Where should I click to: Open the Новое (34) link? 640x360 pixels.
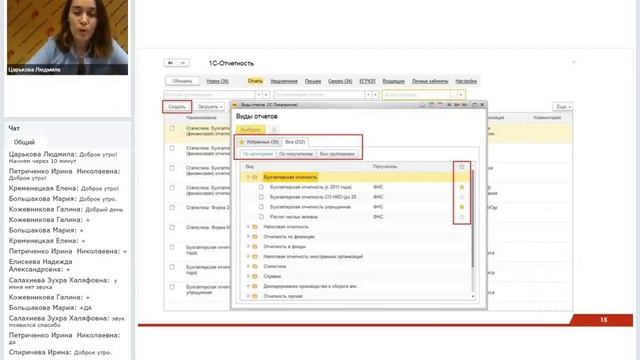[218, 81]
